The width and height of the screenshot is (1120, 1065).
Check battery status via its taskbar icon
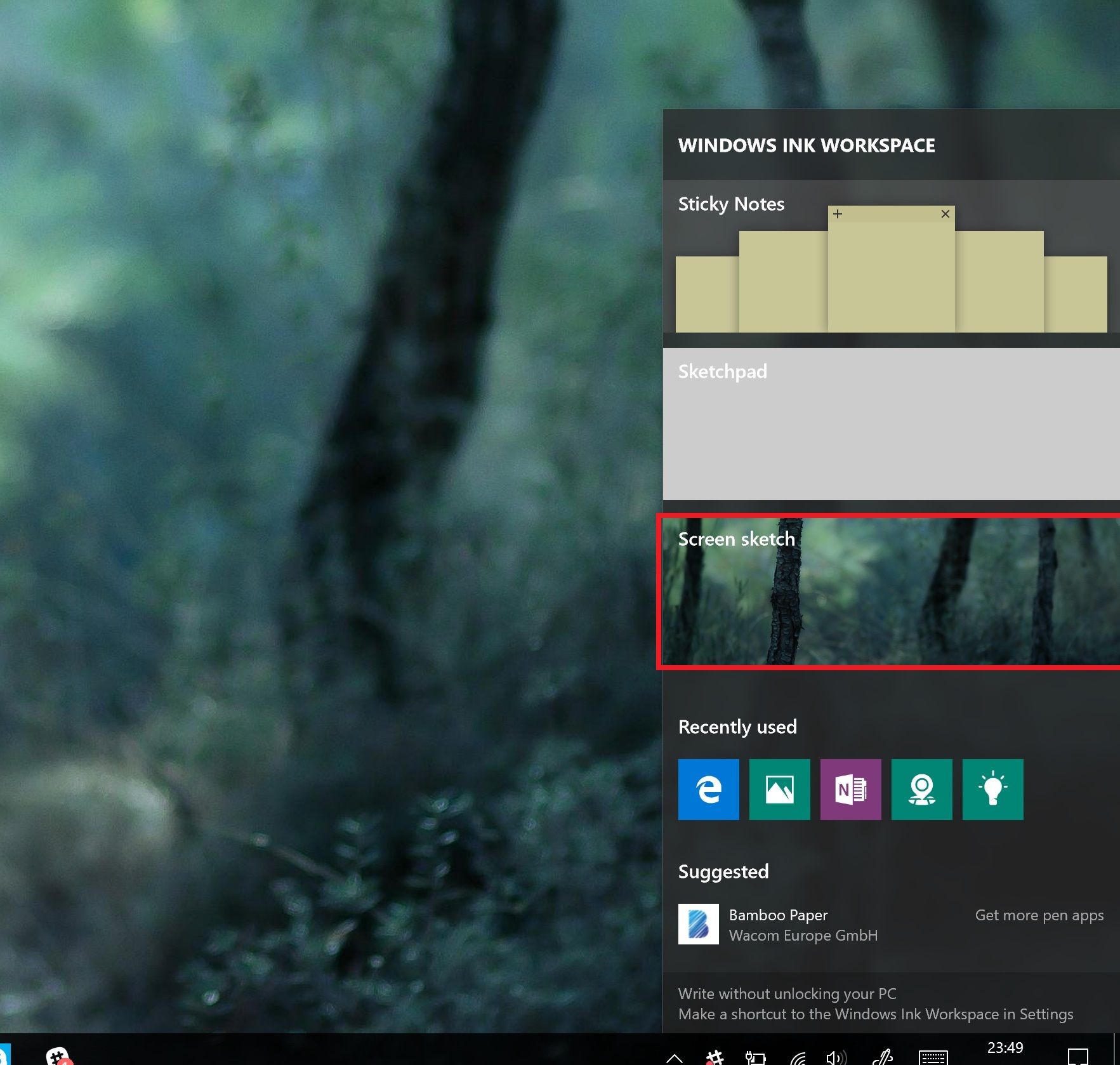coord(755,1055)
